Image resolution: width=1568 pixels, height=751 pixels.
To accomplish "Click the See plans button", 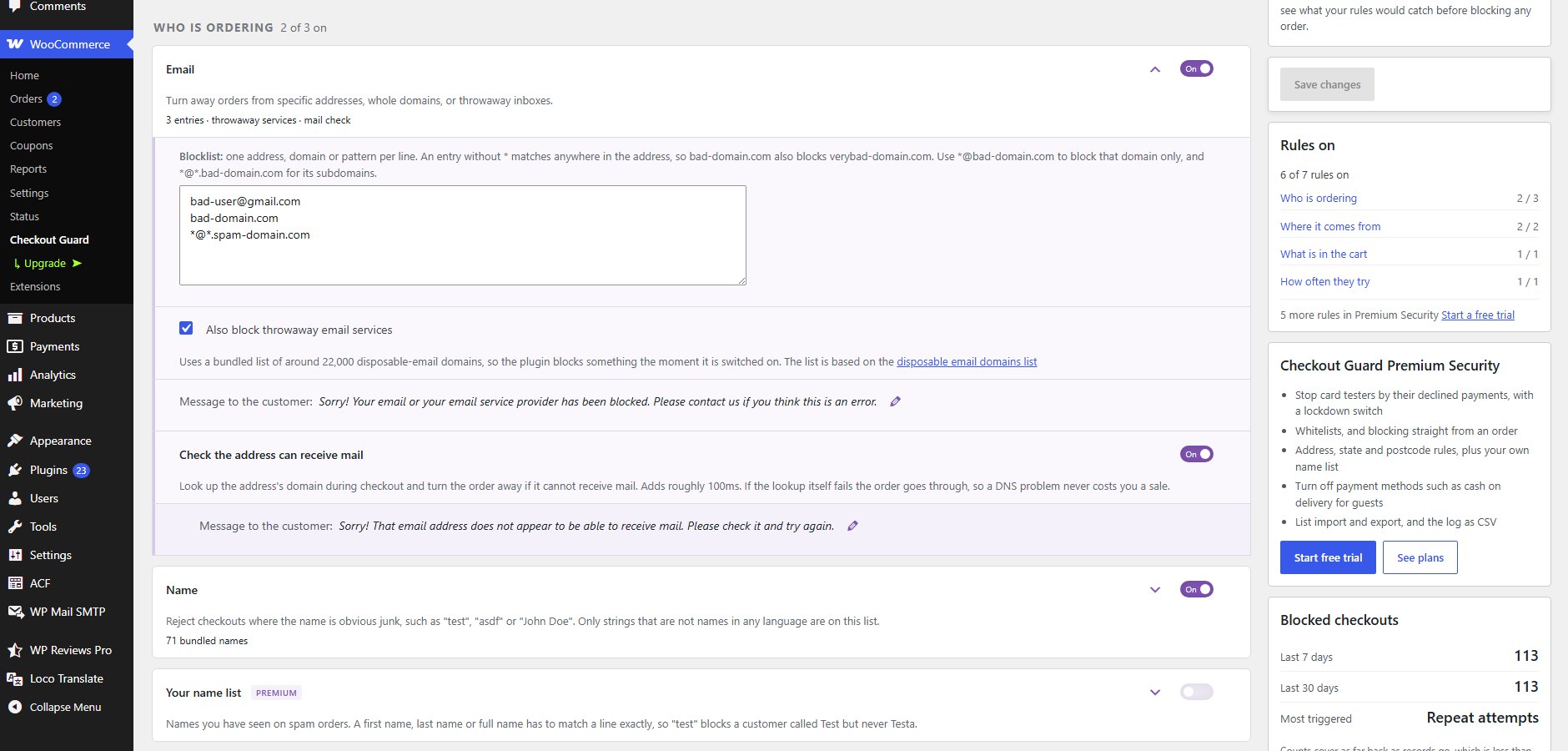I will (x=1420, y=557).
